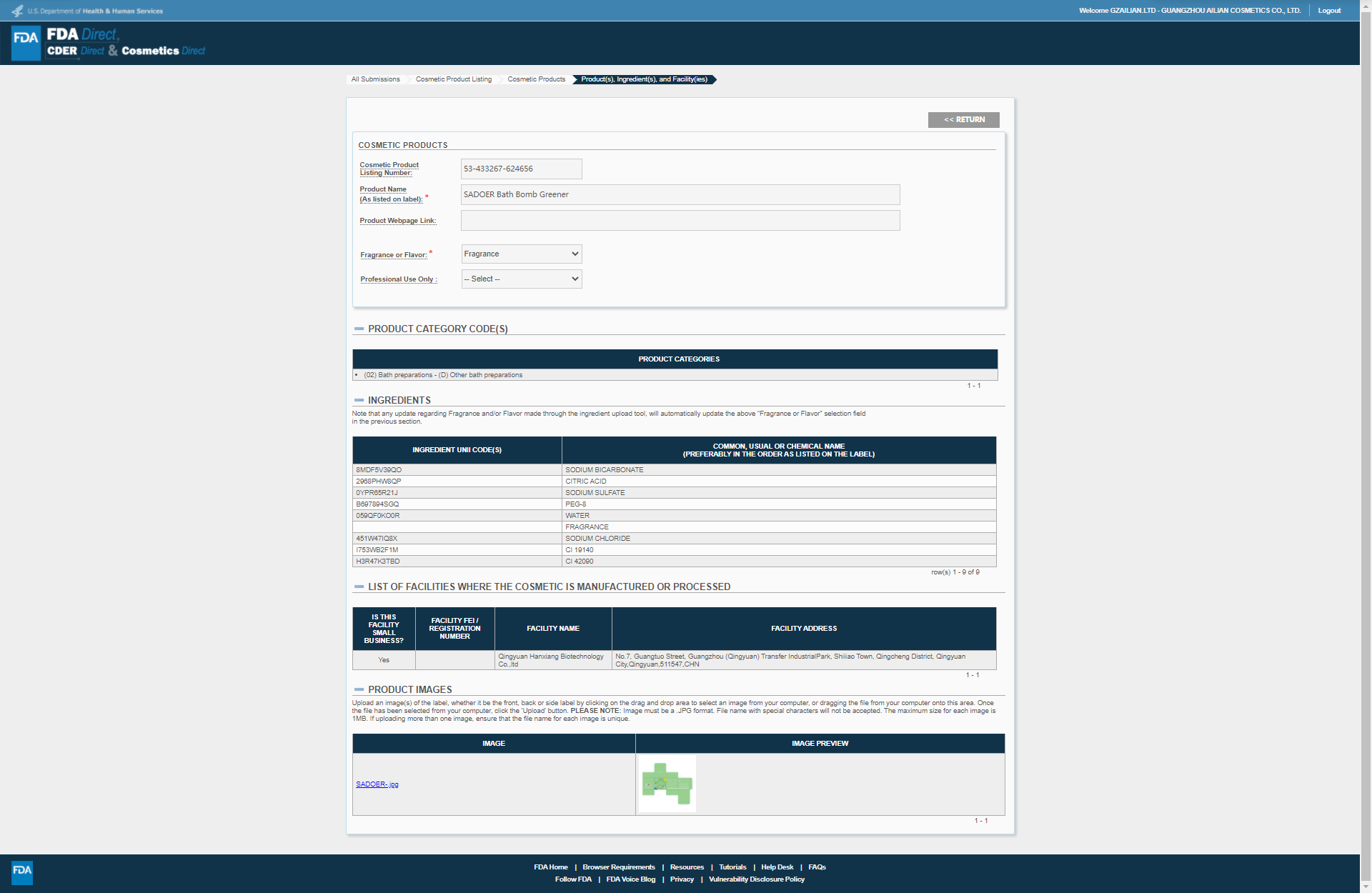Click the product image preview thumbnail
Image resolution: width=1372 pixels, height=893 pixels.
[x=667, y=784]
